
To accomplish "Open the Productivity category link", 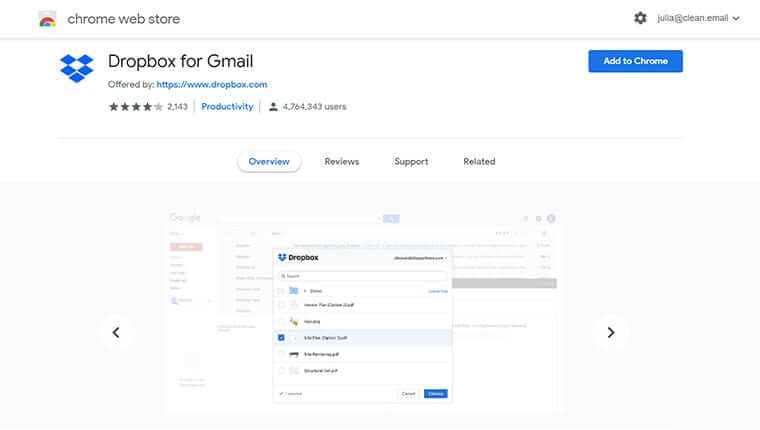I will point(227,107).
